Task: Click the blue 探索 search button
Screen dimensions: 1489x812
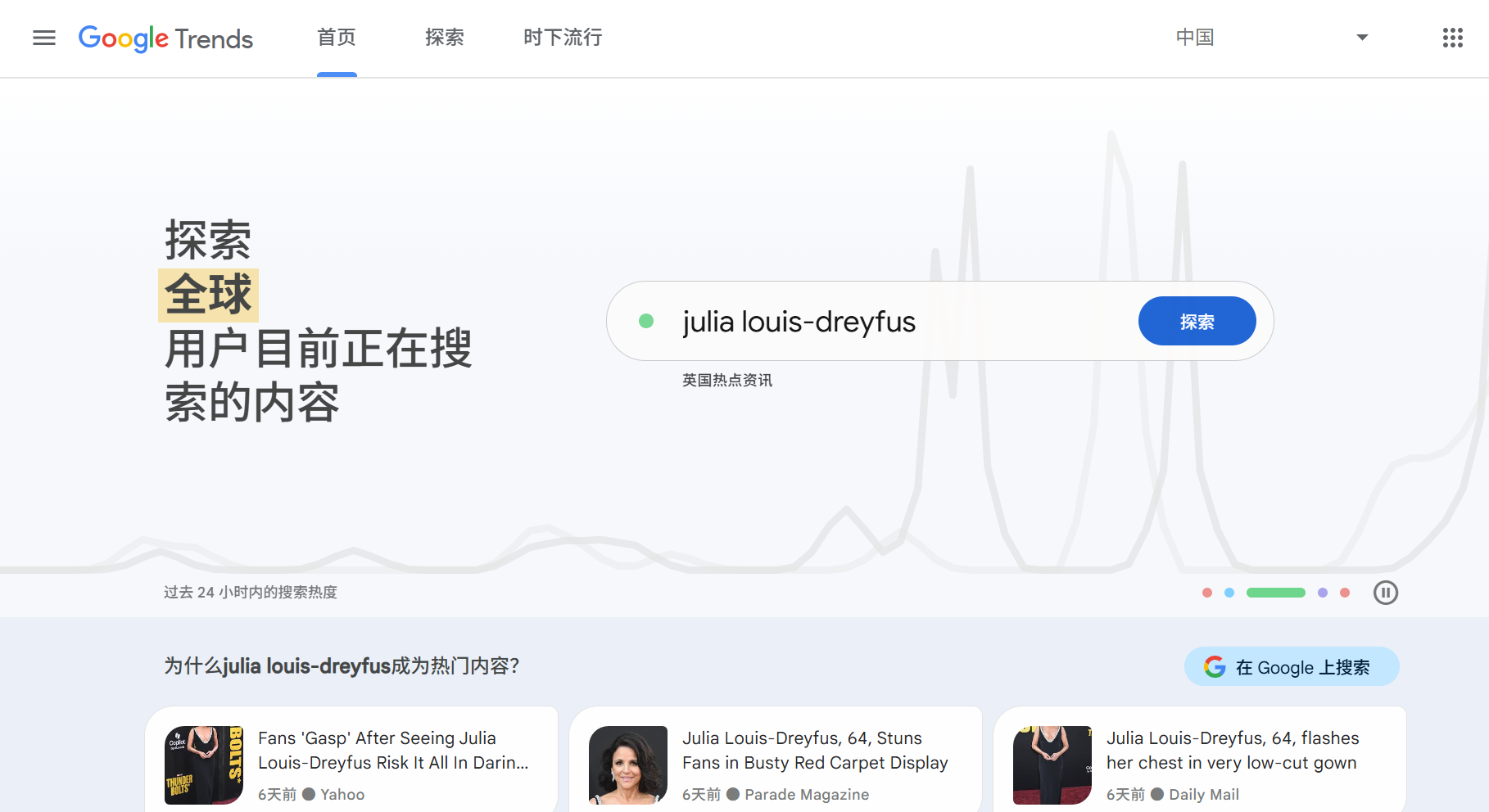Action: click(1197, 321)
